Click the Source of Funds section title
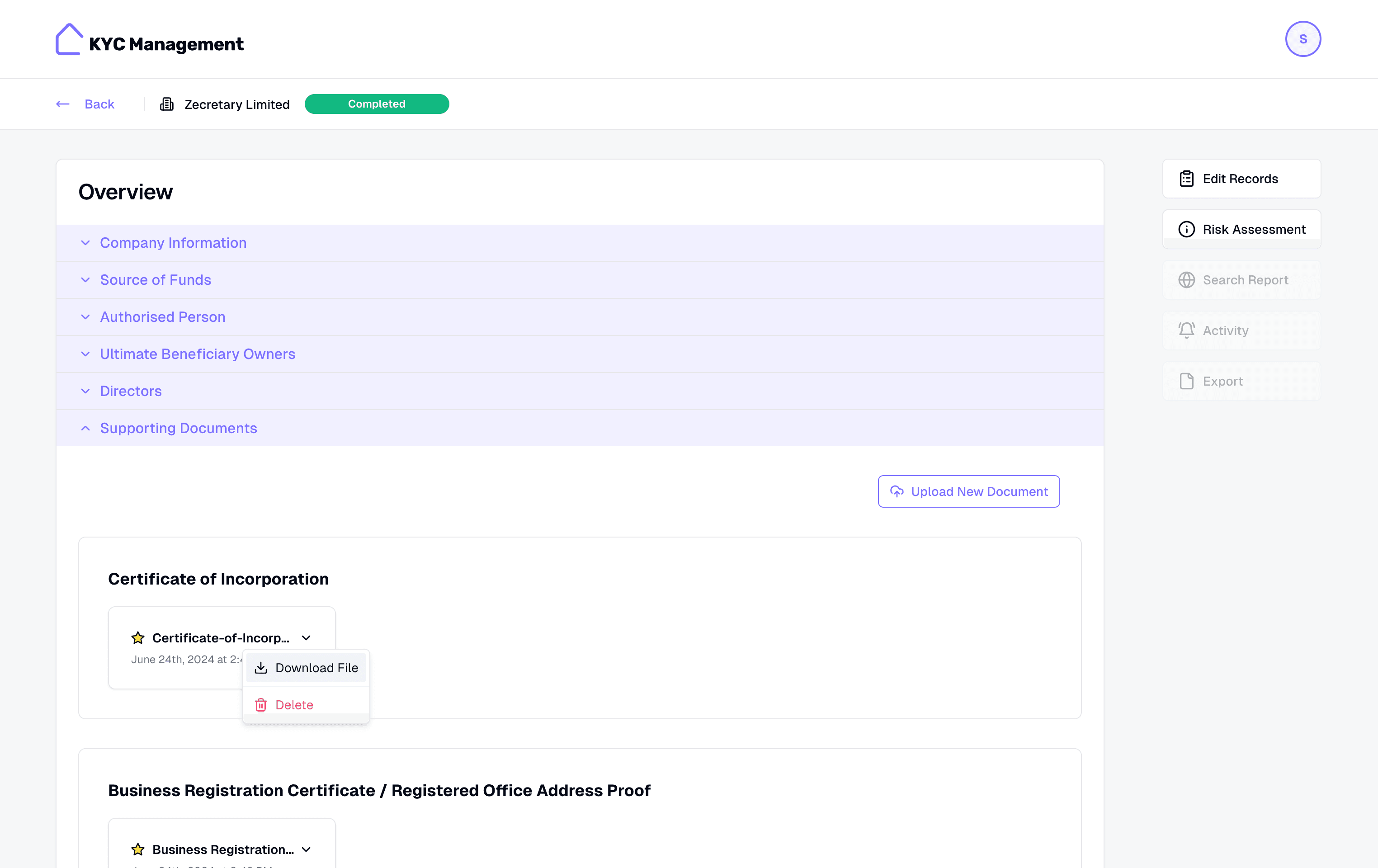1378x868 pixels. 156,280
